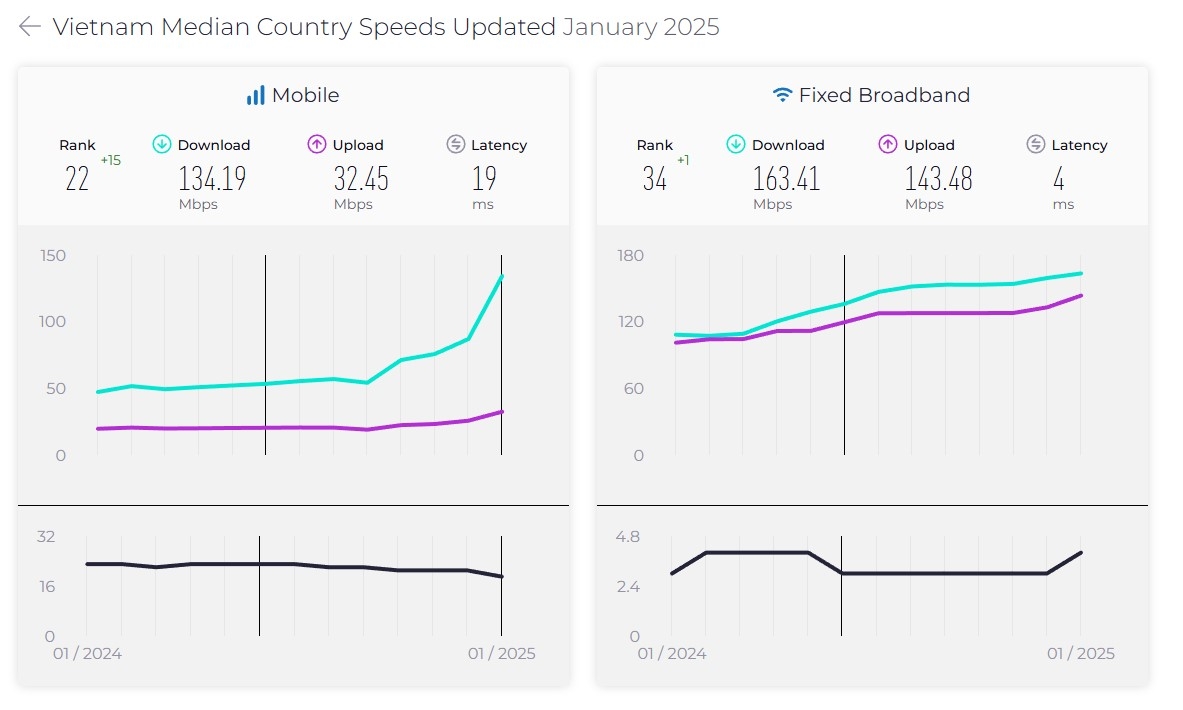The image size is (1183, 710).
Task: Click the 01/2025 marker line on the Mobile chart
Action: click(x=501, y=355)
